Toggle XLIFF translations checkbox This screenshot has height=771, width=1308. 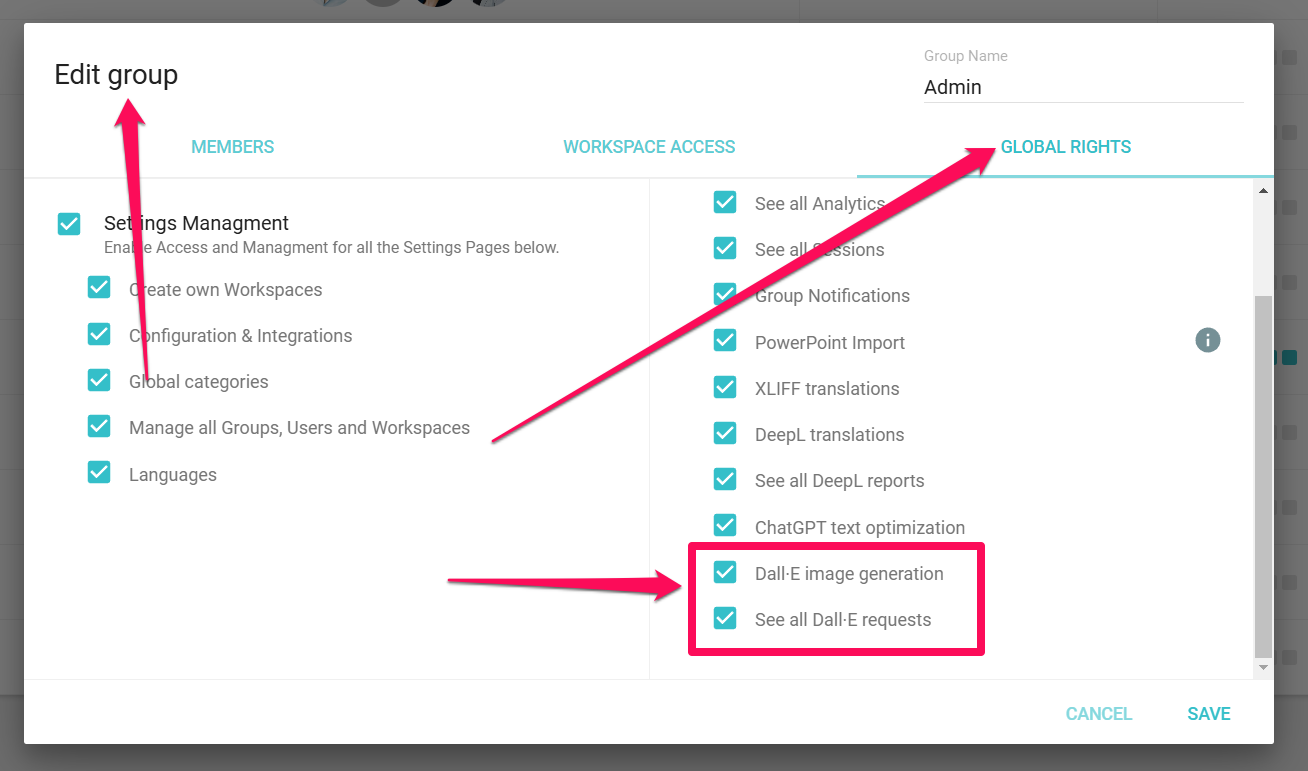tap(725, 387)
